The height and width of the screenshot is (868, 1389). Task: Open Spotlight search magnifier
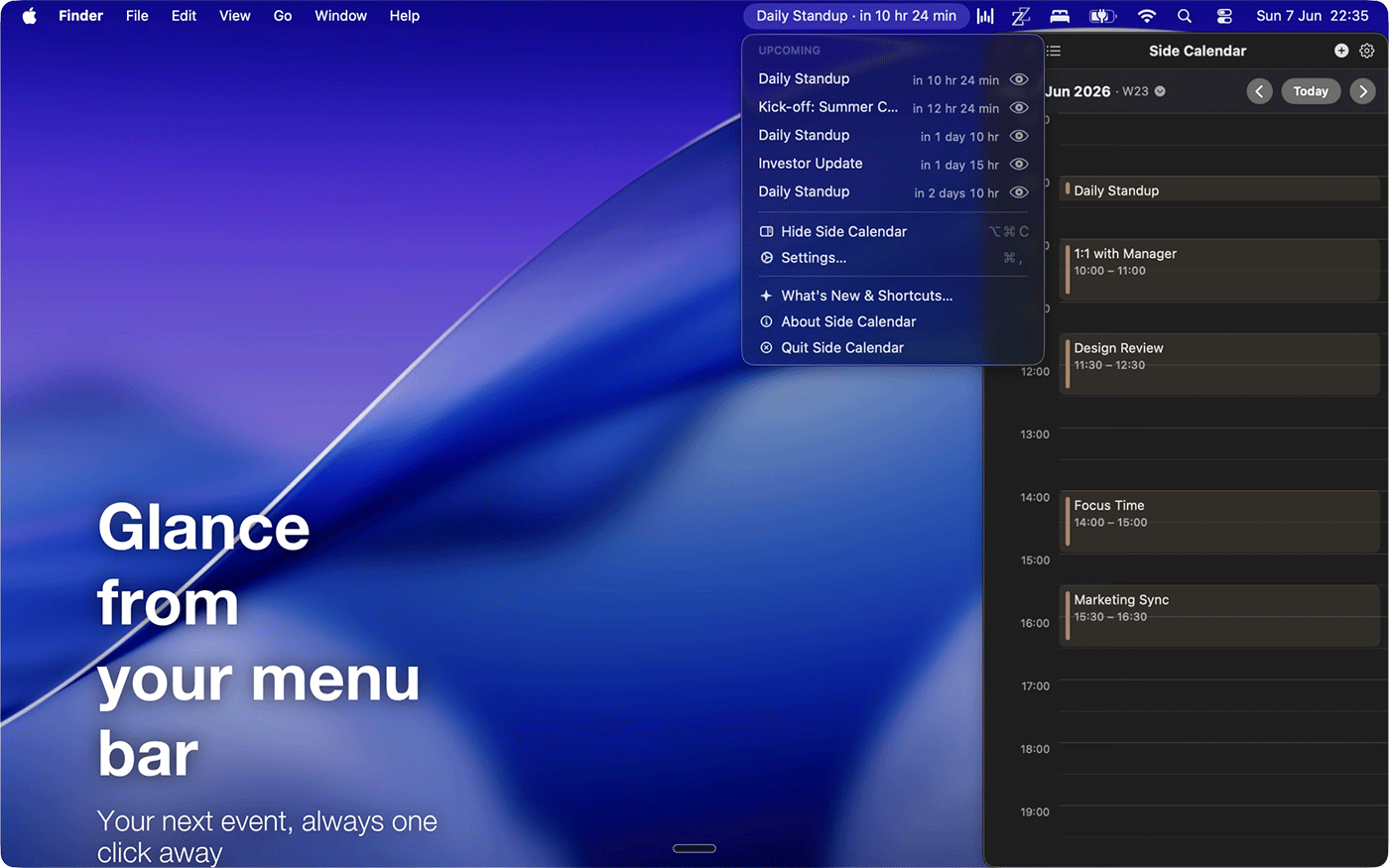pyautogui.click(x=1185, y=16)
